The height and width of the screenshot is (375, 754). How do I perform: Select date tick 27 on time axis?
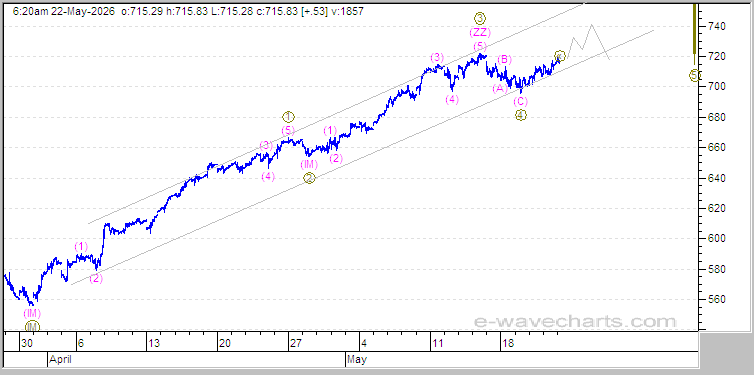point(296,344)
